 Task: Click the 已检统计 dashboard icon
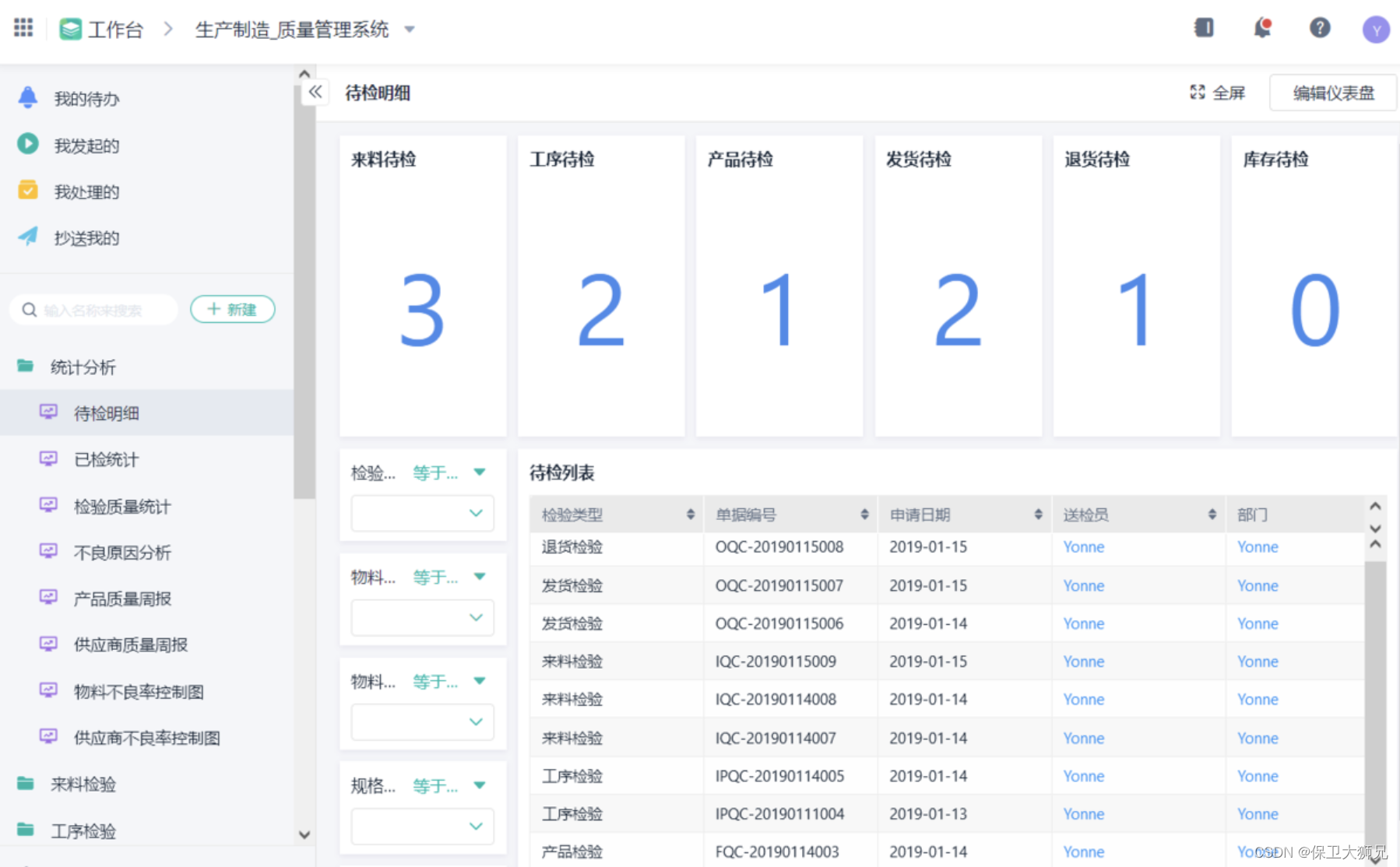[x=48, y=458]
